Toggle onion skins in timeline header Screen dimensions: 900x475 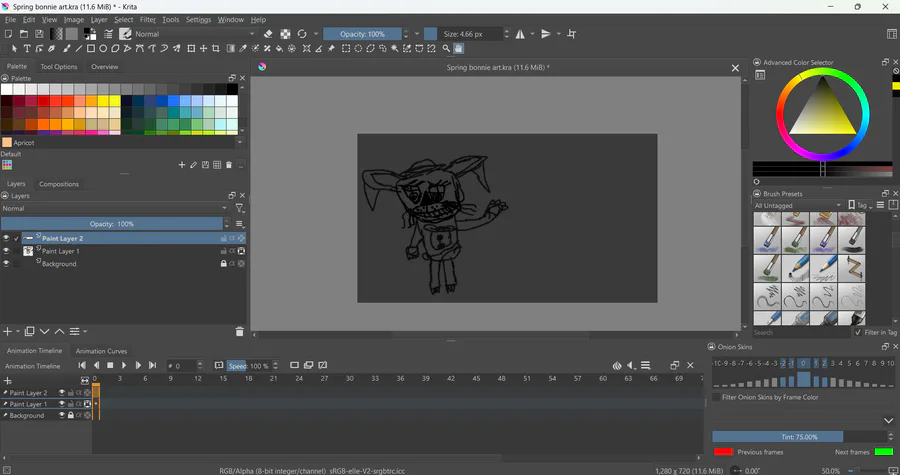click(617, 365)
